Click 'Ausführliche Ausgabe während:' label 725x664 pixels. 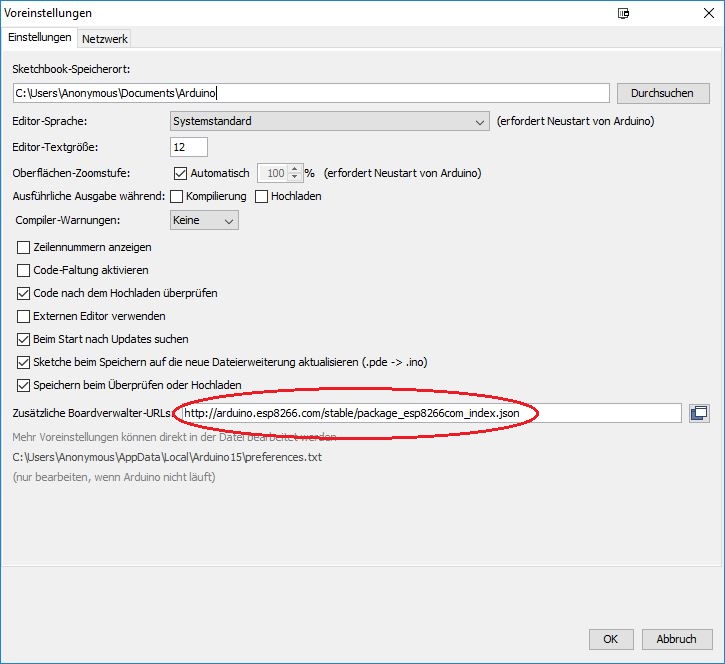point(89,197)
